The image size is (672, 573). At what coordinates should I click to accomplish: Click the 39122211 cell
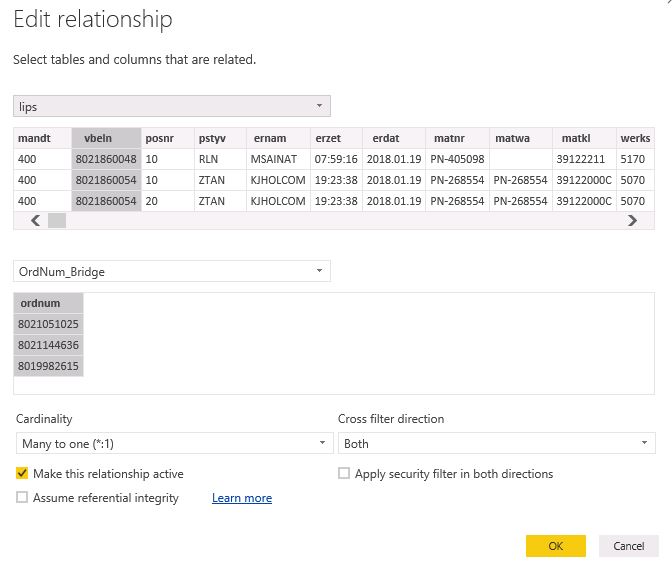[585, 159]
